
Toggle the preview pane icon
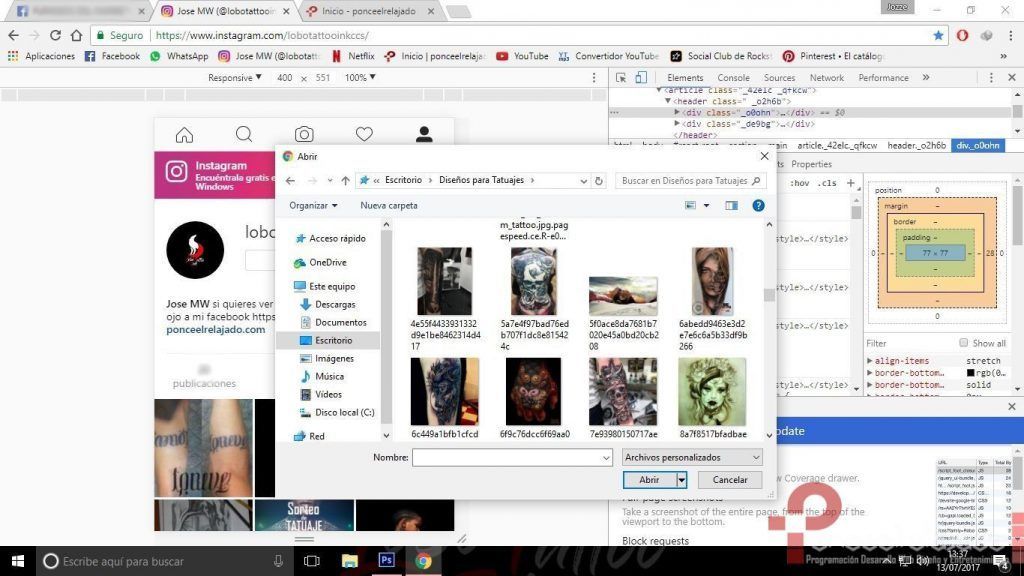(x=731, y=206)
